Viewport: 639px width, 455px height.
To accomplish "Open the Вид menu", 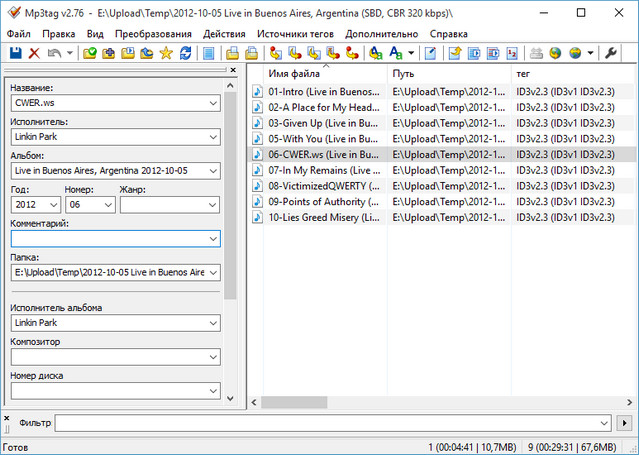I will click(x=95, y=34).
